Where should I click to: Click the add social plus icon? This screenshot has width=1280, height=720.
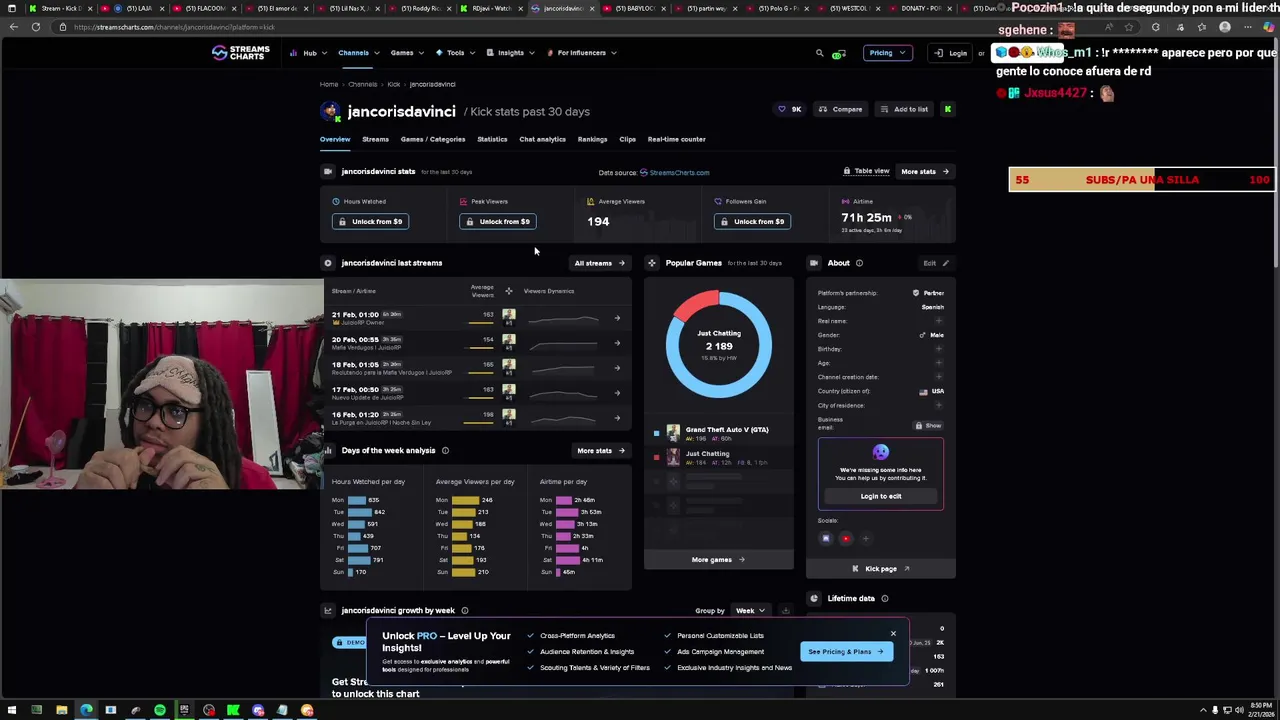click(x=866, y=539)
